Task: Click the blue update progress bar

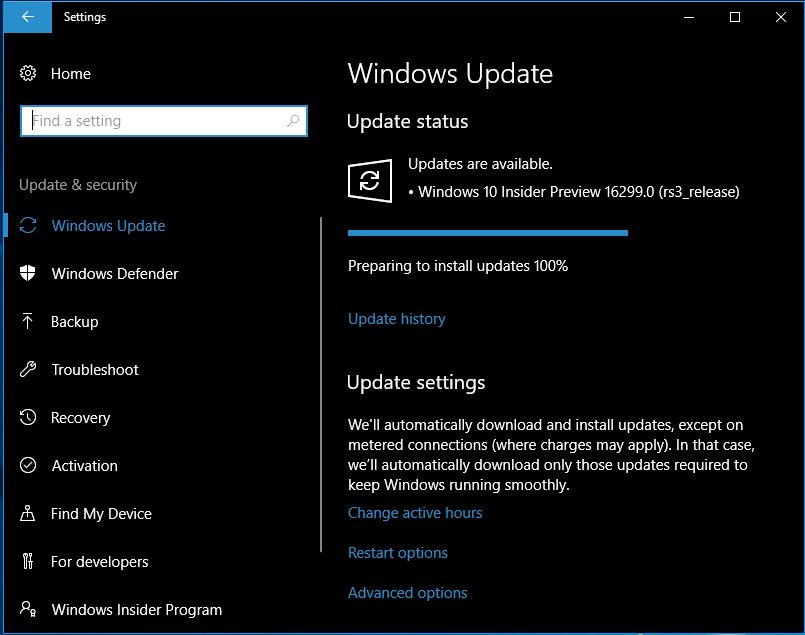Action: pos(488,233)
